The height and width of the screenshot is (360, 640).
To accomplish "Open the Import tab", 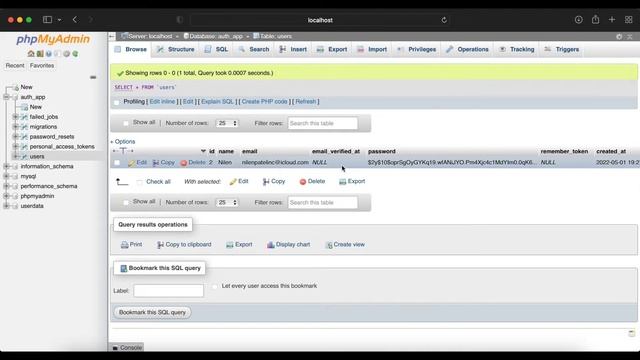I will coord(372,49).
